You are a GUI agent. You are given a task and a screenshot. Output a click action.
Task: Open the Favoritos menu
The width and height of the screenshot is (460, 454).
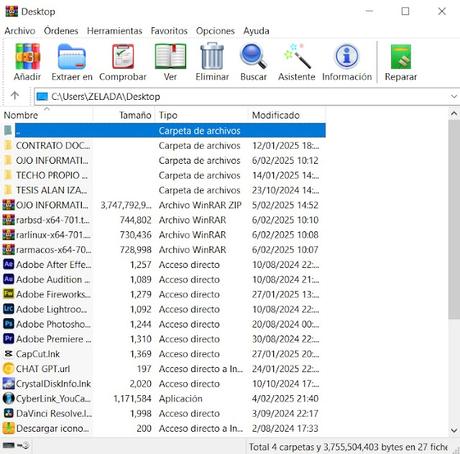[169, 31]
